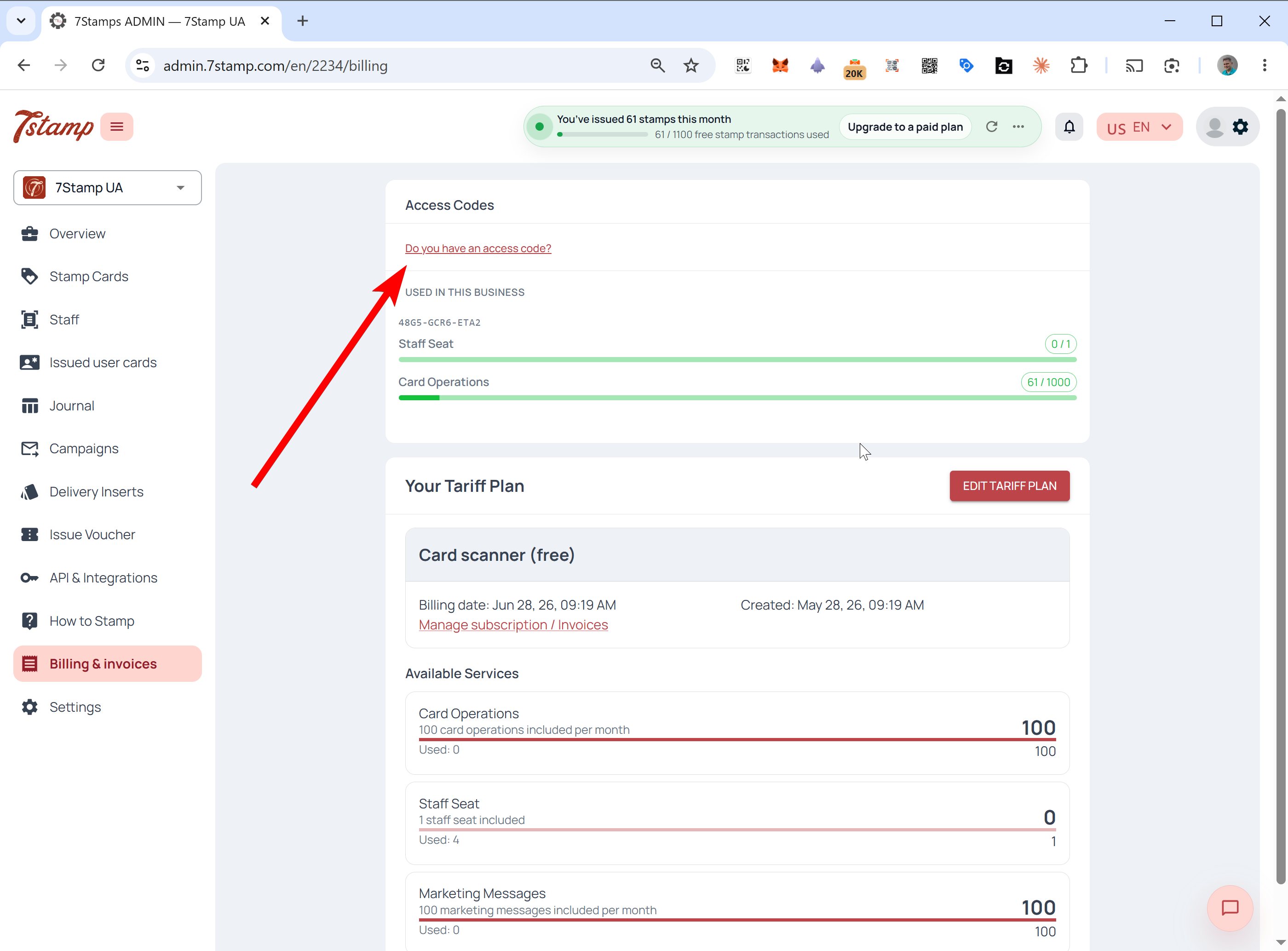Click the Billing date text
Image resolution: width=1288 pixels, height=951 pixels.
coord(517,605)
